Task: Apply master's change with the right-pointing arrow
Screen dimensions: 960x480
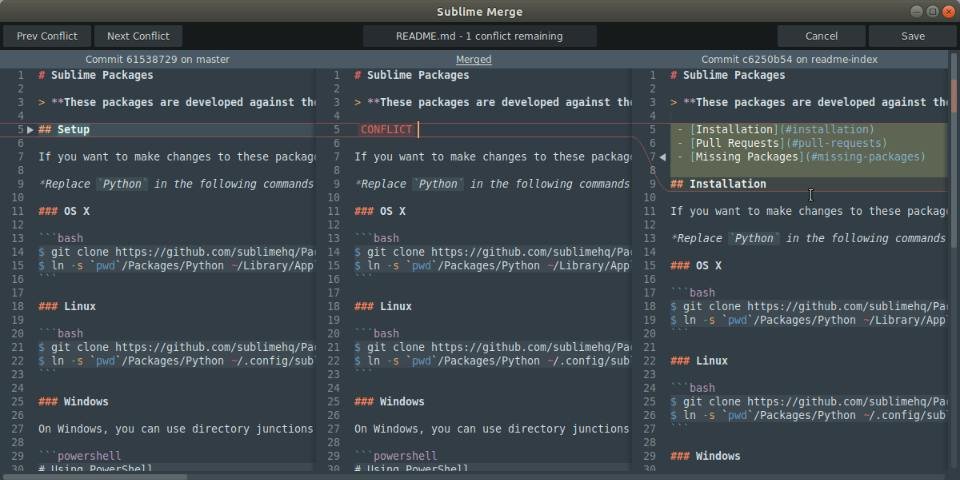Action: [x=30, y=130]
